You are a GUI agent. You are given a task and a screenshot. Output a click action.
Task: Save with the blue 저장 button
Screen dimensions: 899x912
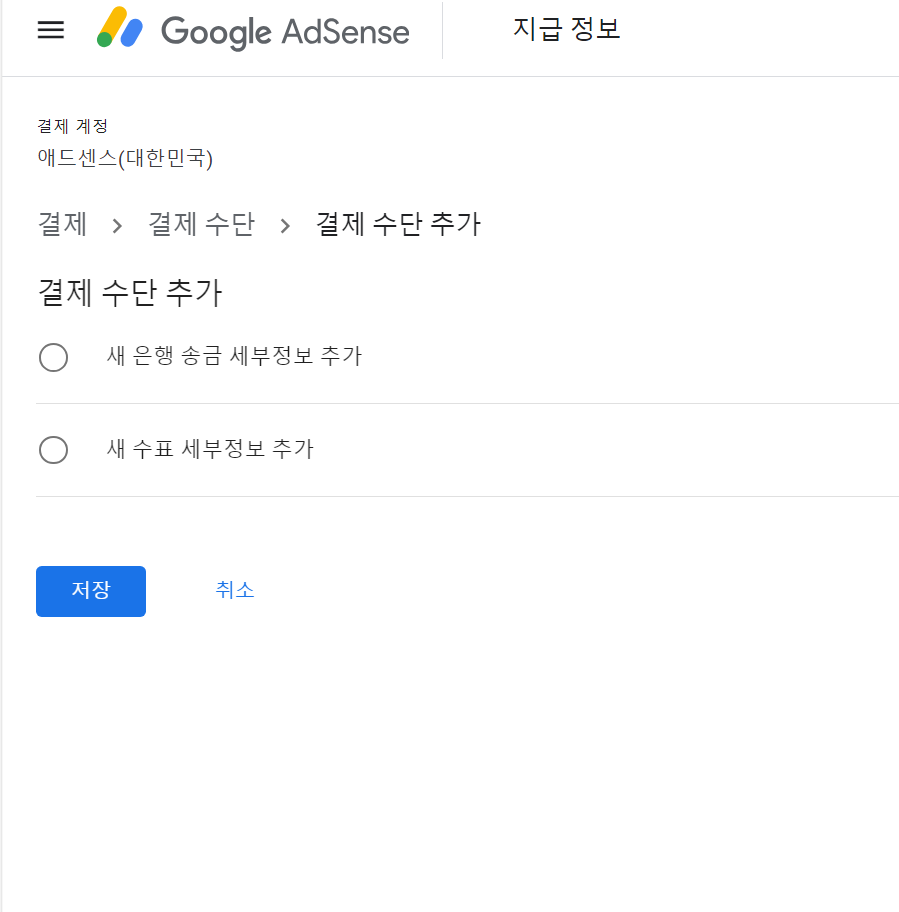coord(91,591)
